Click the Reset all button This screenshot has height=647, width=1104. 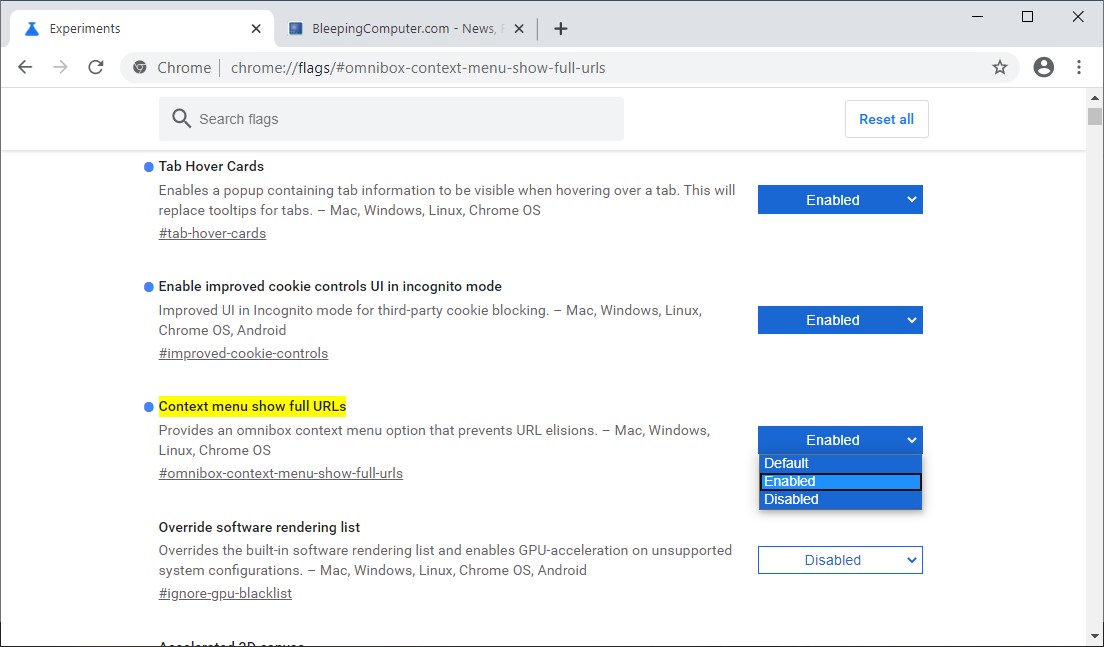(x=886, y=118)
